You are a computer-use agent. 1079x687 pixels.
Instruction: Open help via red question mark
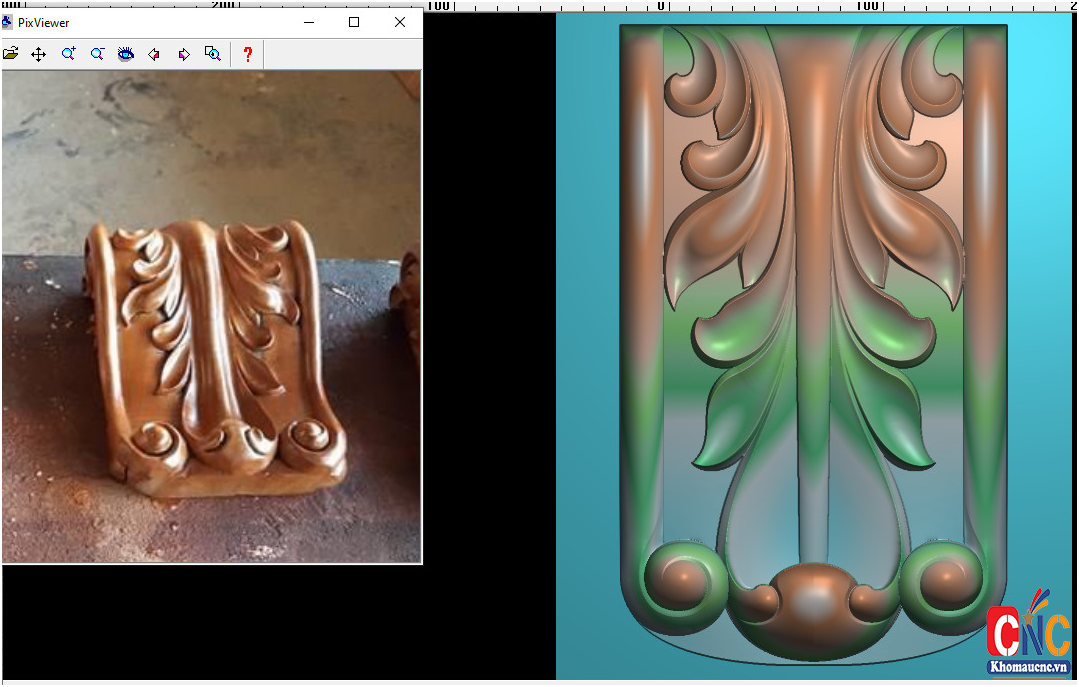click(x=248, y=54)
